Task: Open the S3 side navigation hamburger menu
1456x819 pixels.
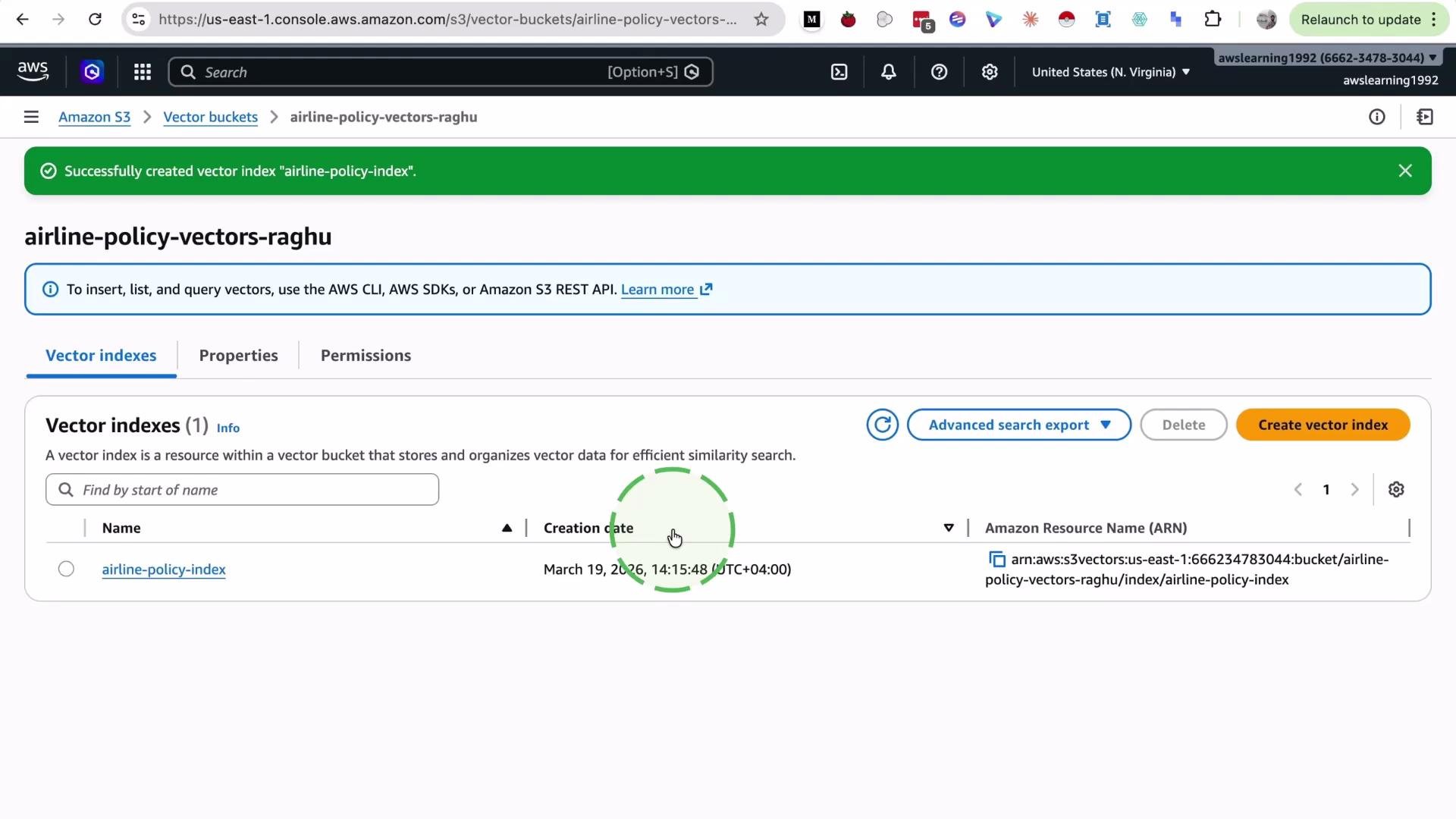Action: pos(31,117)
